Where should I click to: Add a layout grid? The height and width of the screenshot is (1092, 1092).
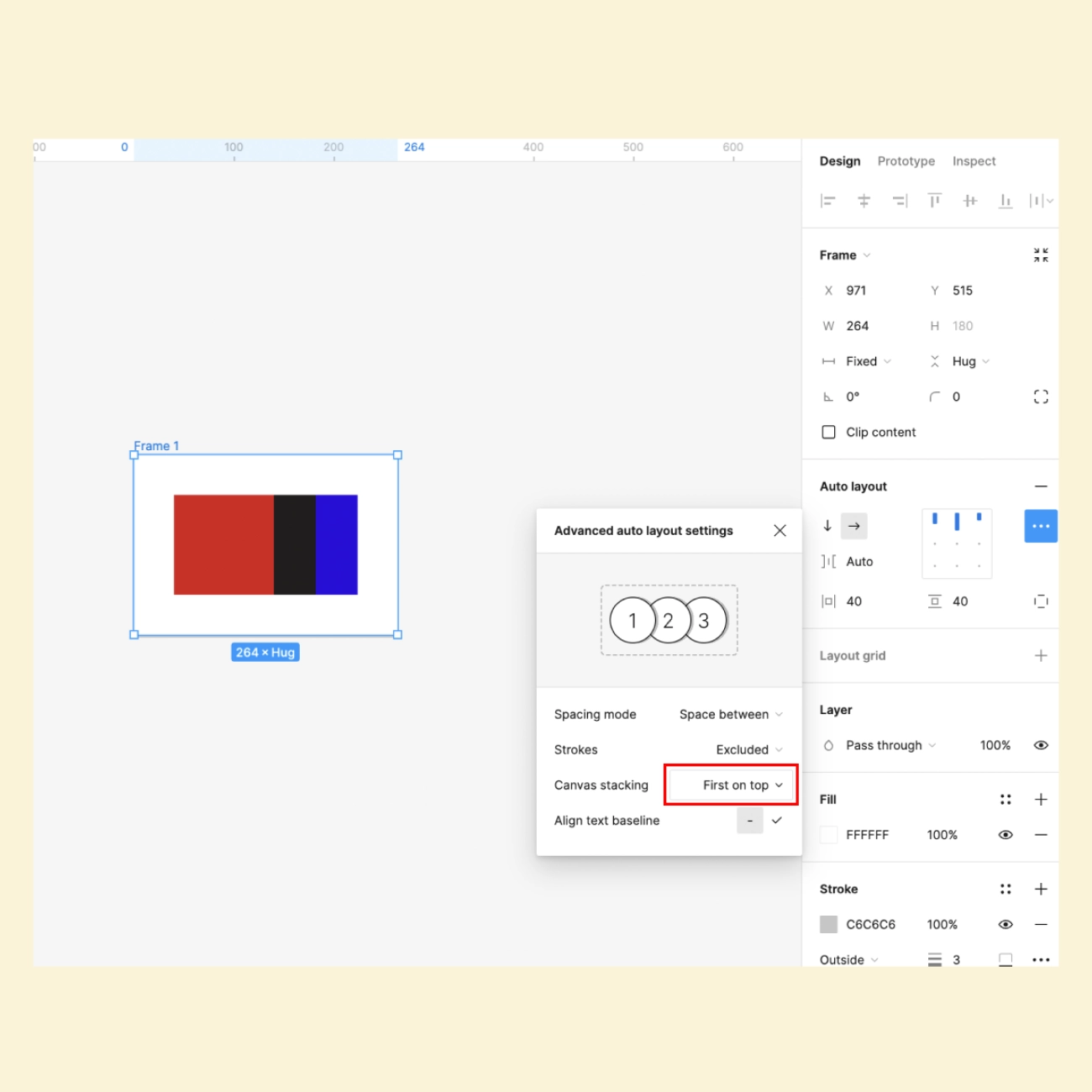(x=1041, y=655)
